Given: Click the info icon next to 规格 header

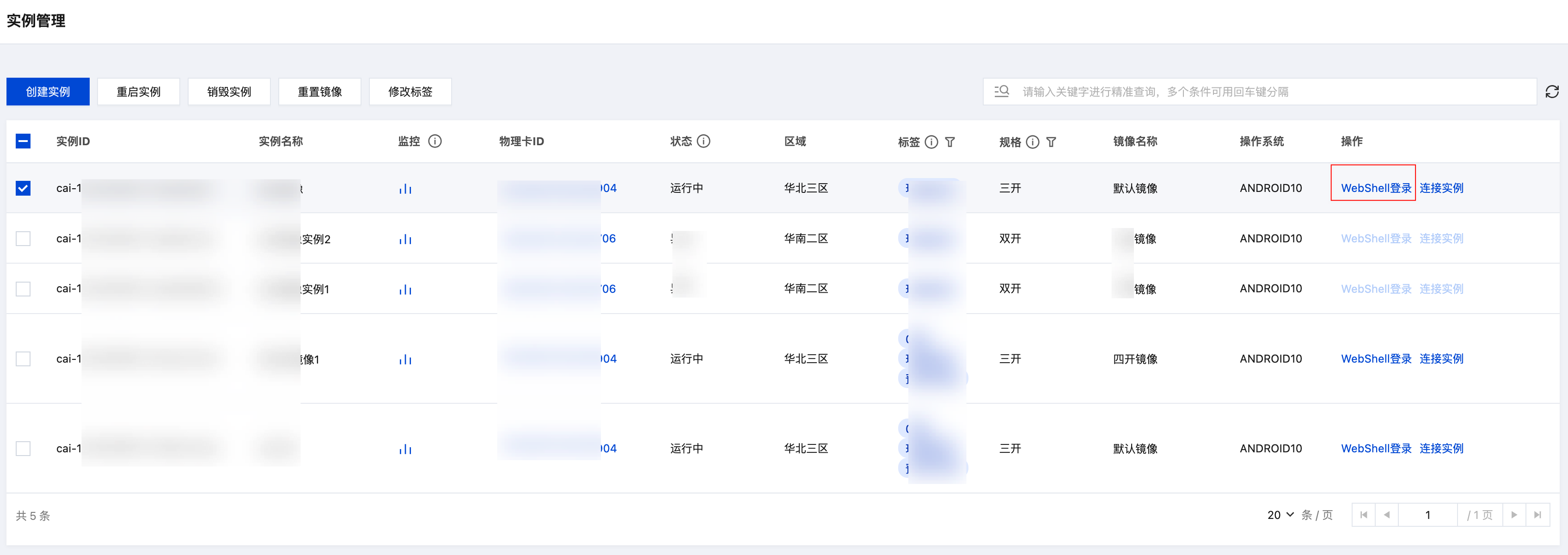Looking at the screenshot, I should tap(1032, 142).
